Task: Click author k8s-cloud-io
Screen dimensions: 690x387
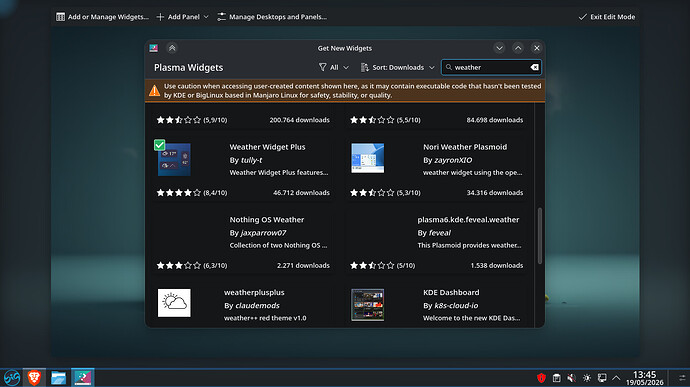Action: 456,306
